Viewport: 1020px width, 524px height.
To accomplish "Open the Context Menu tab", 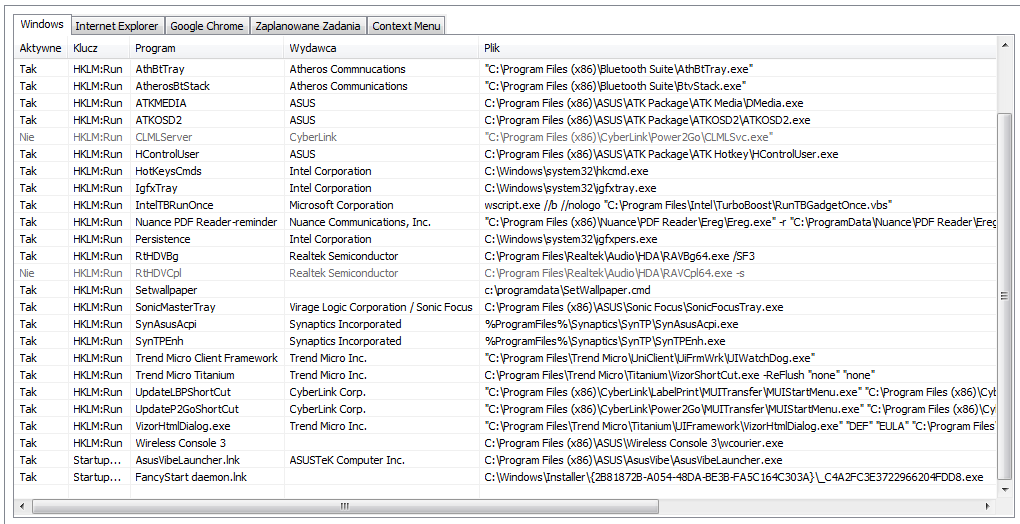I will pos(406,26).
